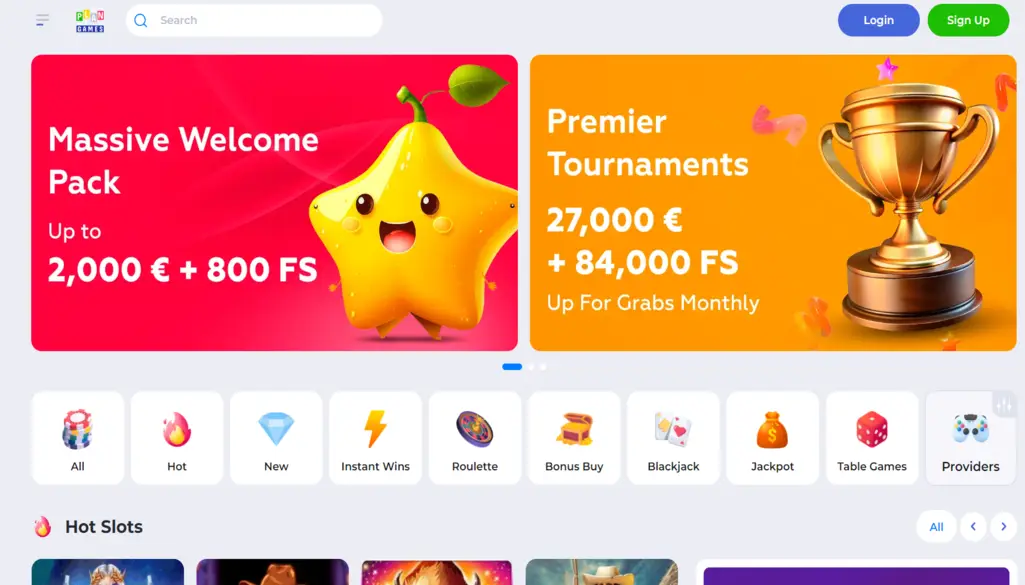Select the Bonus Buy treasure chest
The height and width of the screenshot is (585, 1025).
574,438
